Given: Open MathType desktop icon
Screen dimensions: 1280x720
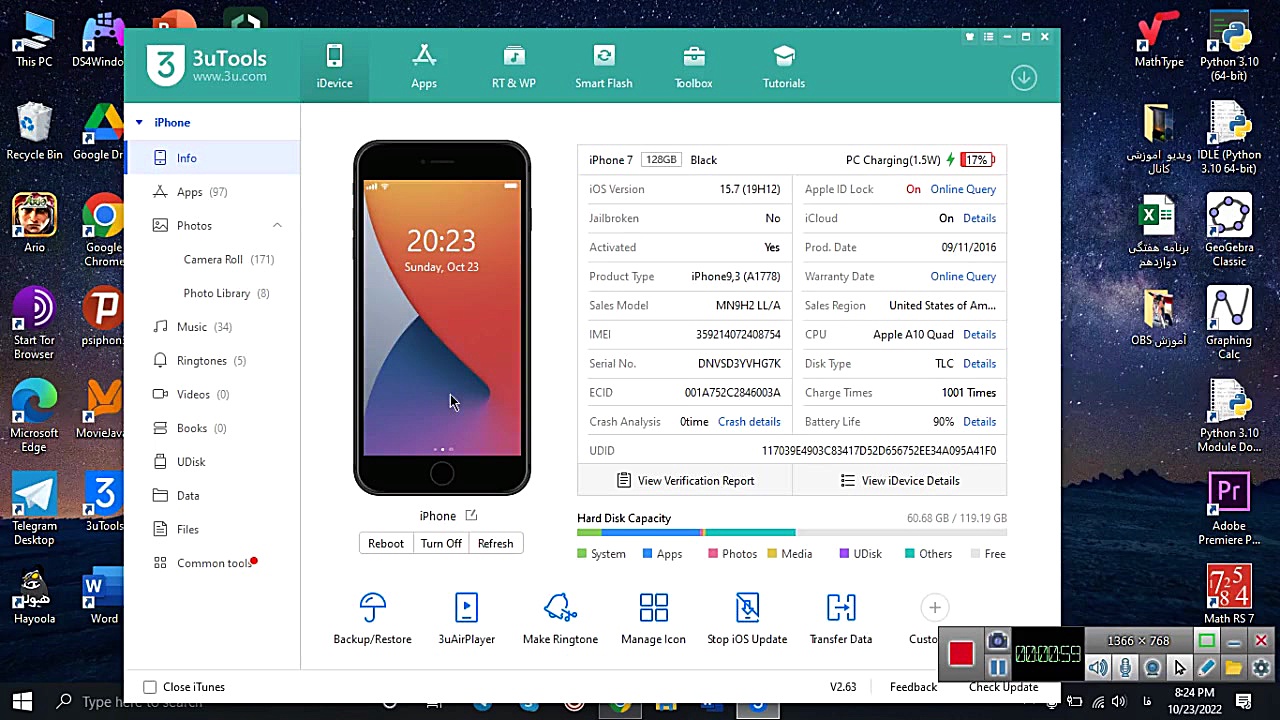Looking at the screenshot, I should [1159, 40].
